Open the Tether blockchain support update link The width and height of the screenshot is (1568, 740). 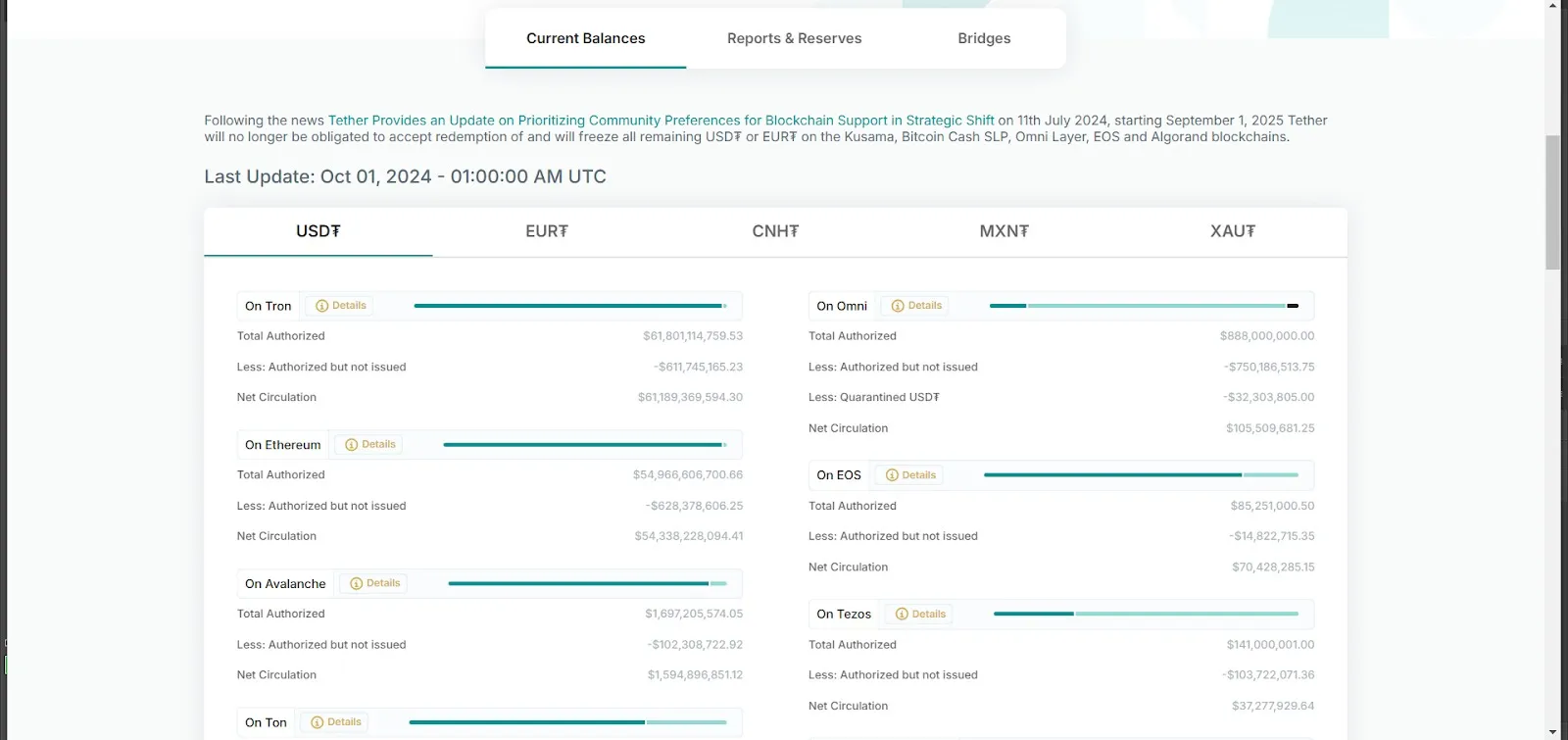(x=661, y=121)
